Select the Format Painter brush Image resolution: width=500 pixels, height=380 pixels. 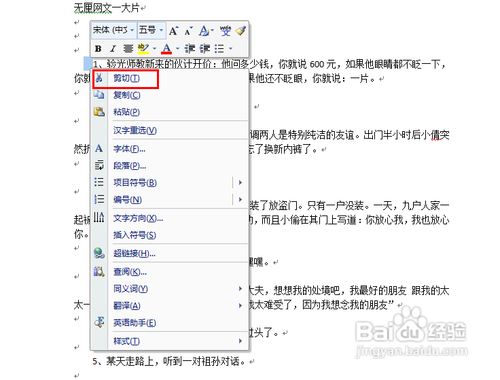(x=241, y=31)
